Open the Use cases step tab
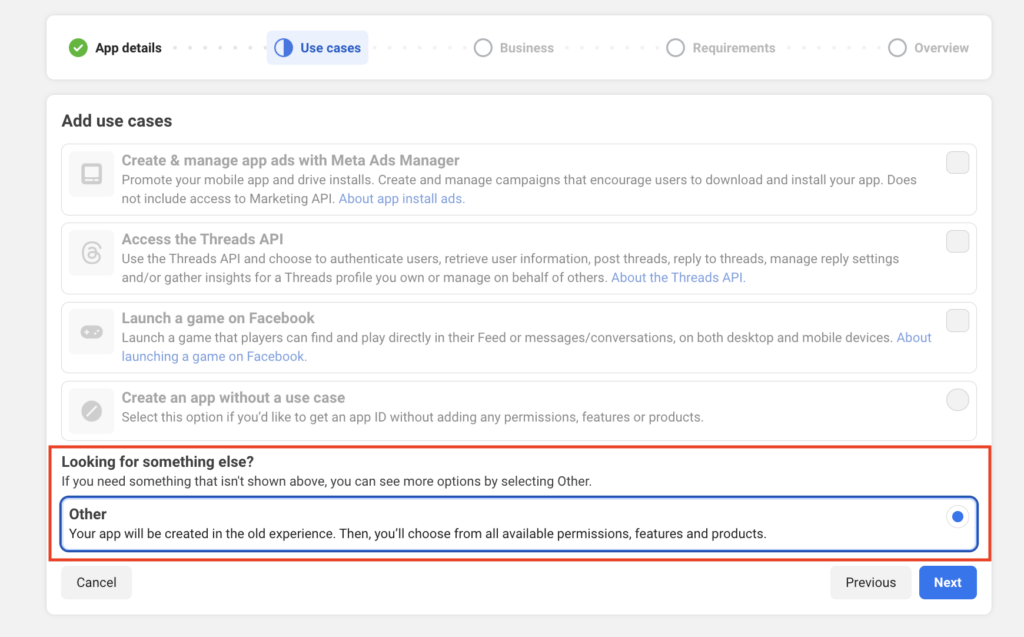Image resolution: width=1024 pixels, height=637 pixels. tap(317, 48)
